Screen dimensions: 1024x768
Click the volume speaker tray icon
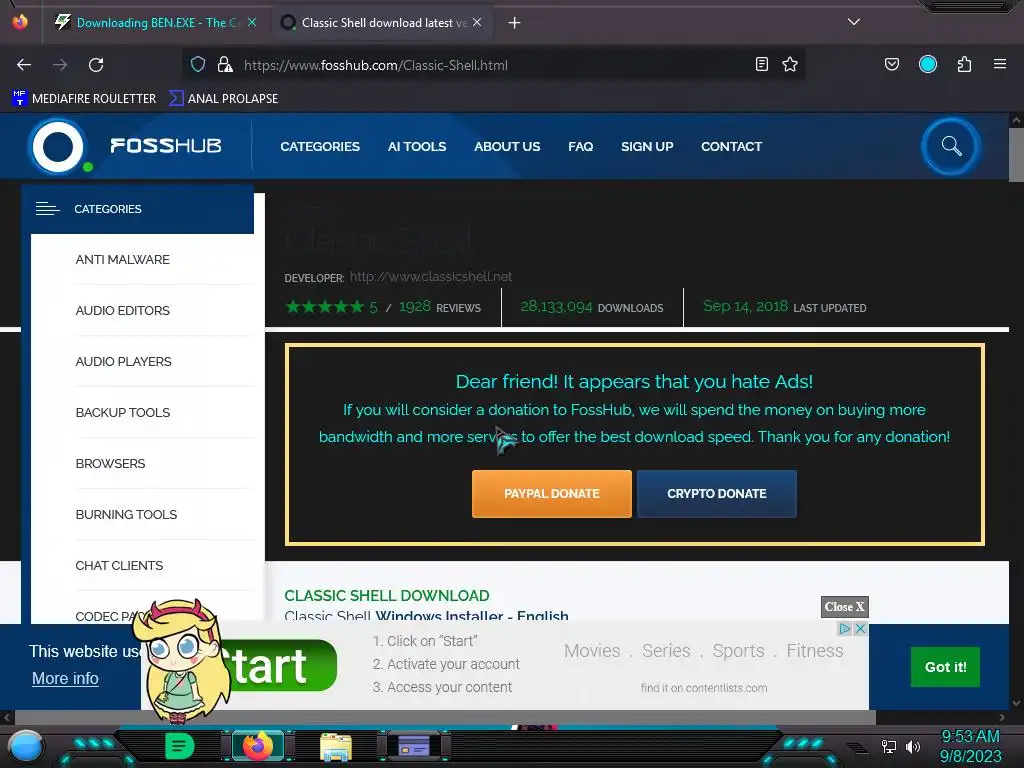(x=913, y=746)
